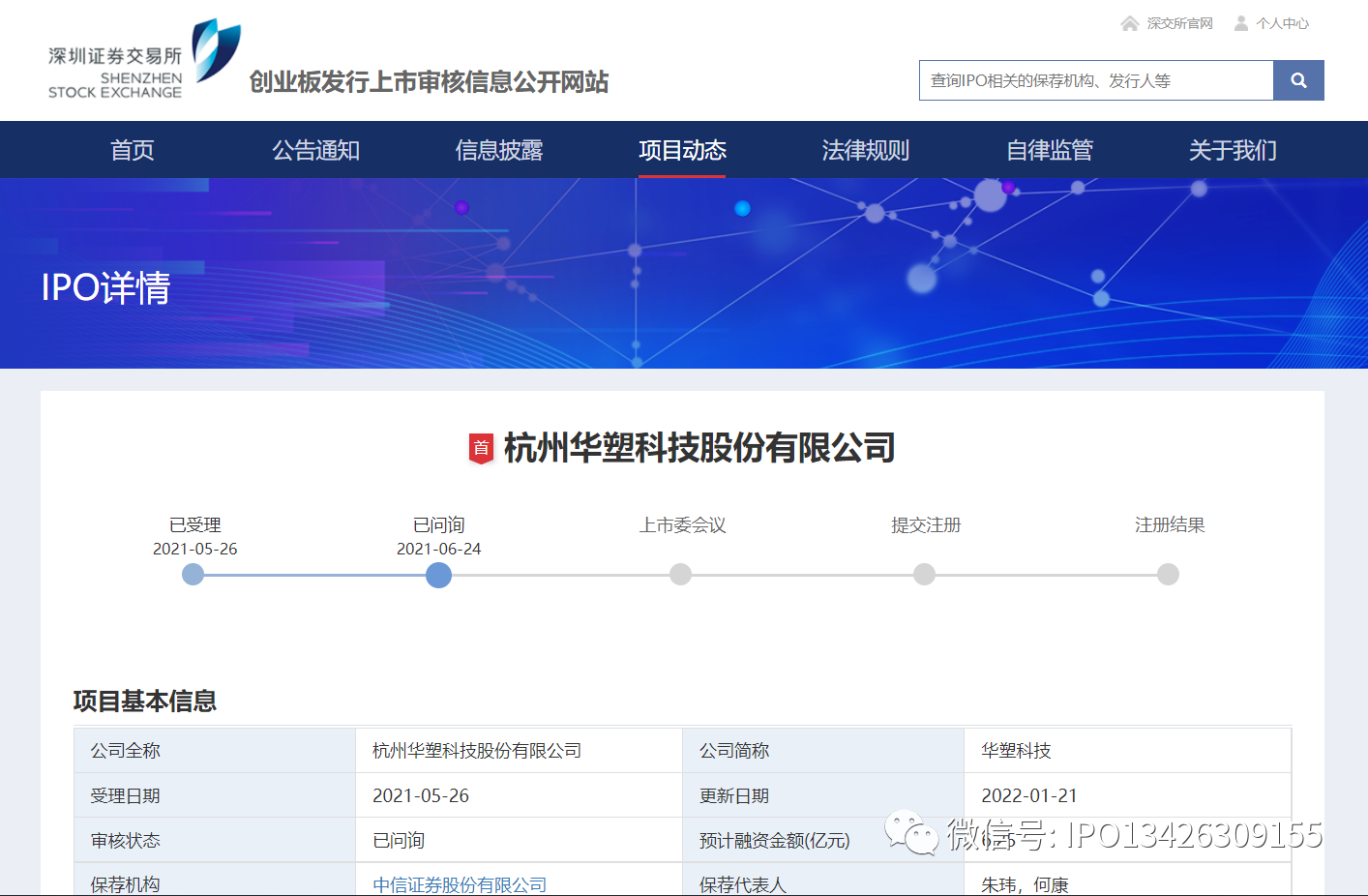Open 中信证券股份有限公司 sponsor link
This screenshot has width=1368, height=896.
pos(460,884)
